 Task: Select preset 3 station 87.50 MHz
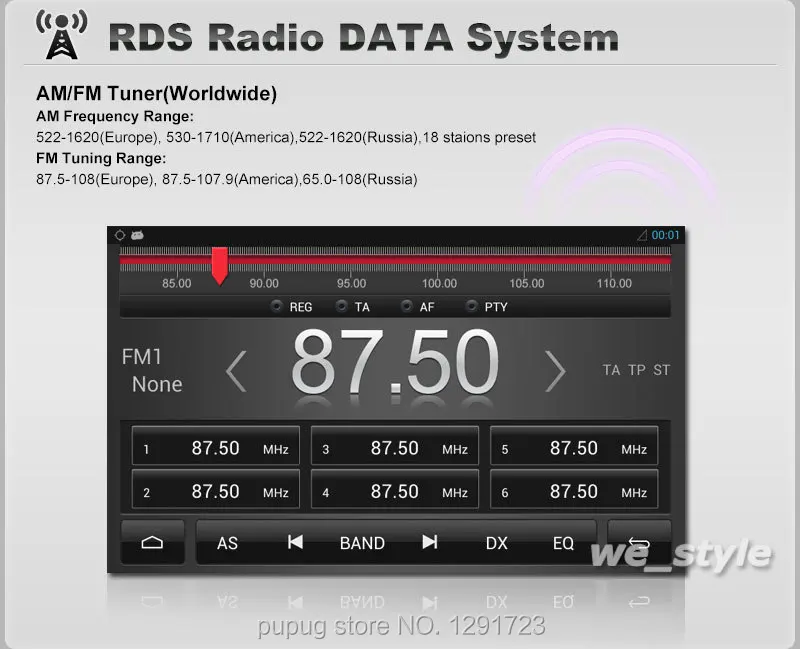click(x=395, y=446)
